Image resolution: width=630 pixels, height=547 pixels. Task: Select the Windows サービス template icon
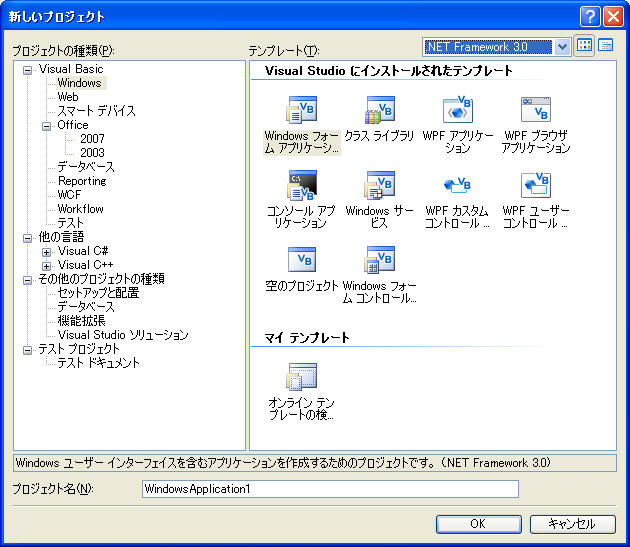tap(380, 185)
